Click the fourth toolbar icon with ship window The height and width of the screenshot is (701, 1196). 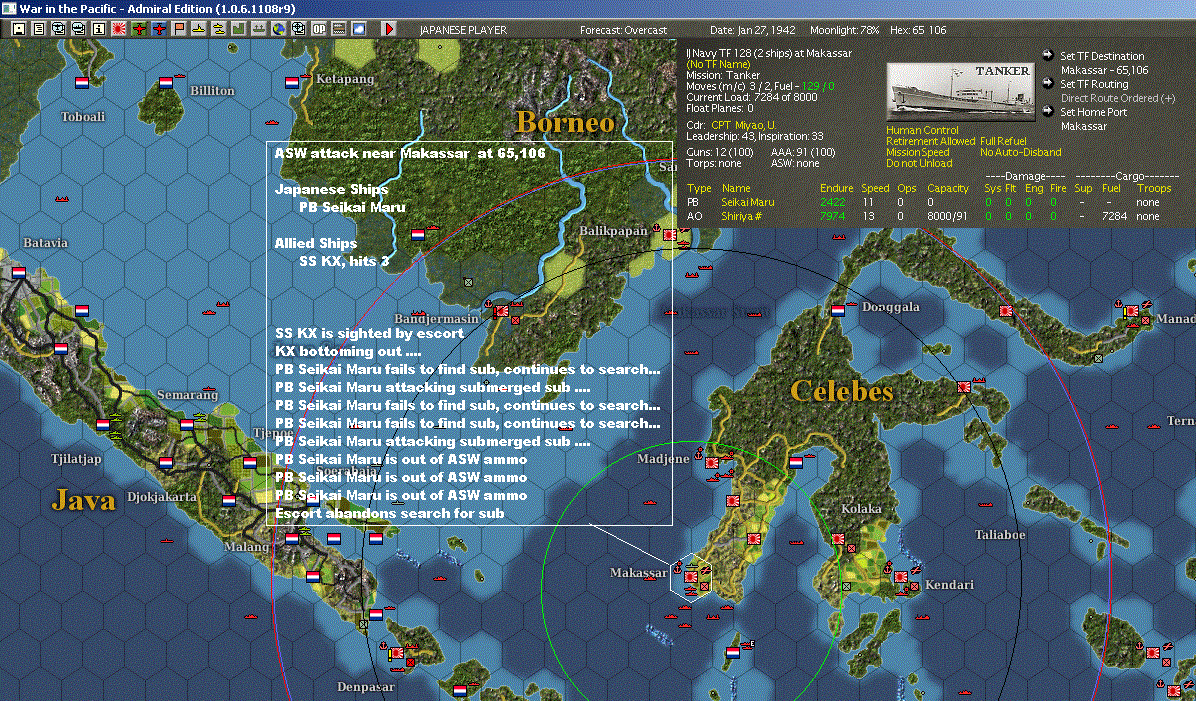tap(79, 29)
